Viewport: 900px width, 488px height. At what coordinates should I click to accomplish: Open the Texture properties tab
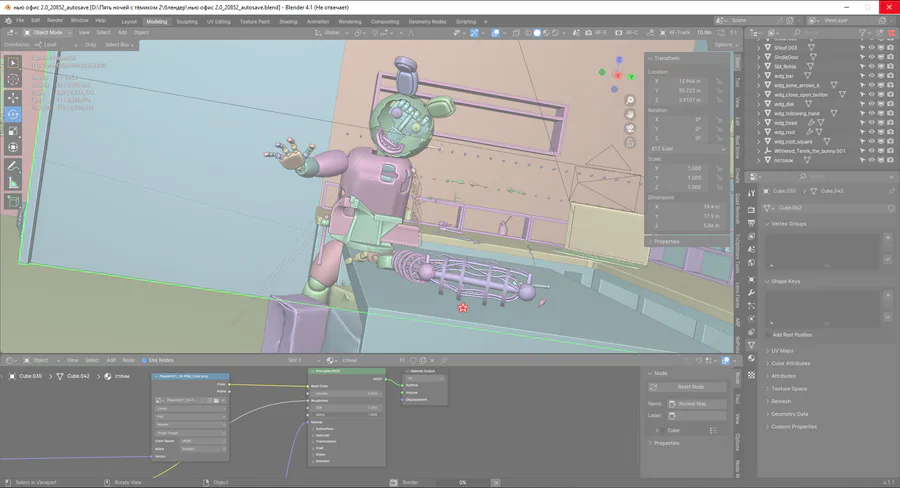751,375
